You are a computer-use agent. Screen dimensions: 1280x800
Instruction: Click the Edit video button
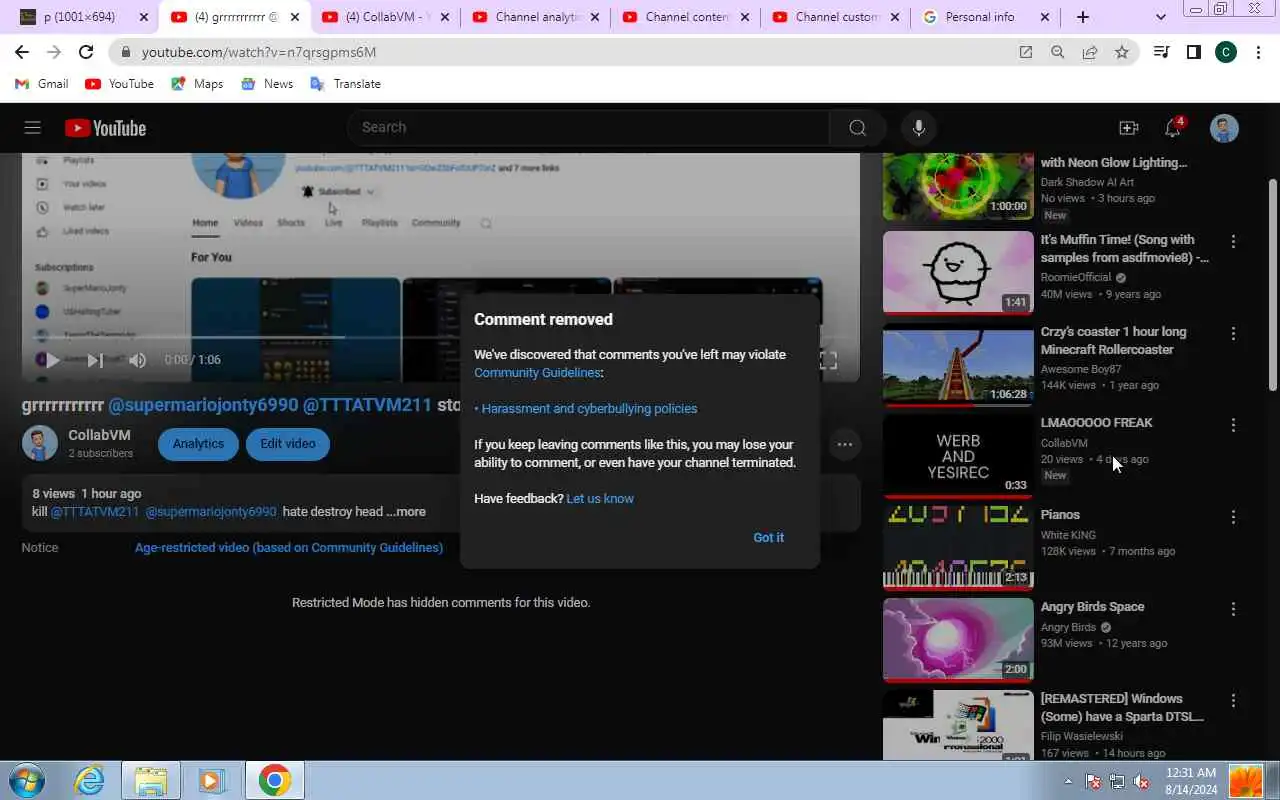288,444
